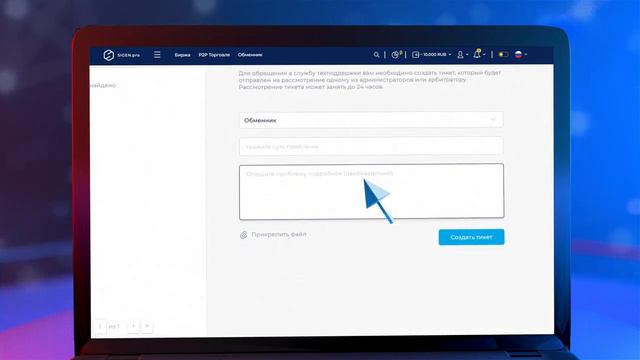The width and height of the screenshot is (640, 360).
Task: Jump to last page in pagination
Action: (147, 326)
